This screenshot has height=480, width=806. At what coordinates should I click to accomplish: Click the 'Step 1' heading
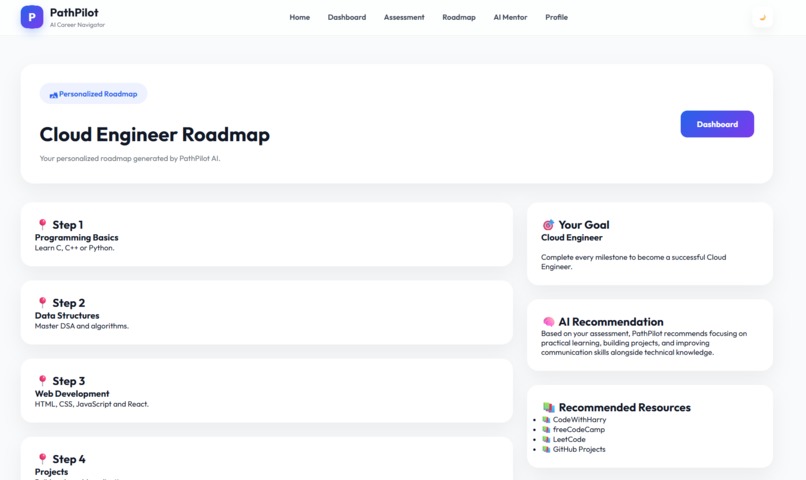(67, 225)
